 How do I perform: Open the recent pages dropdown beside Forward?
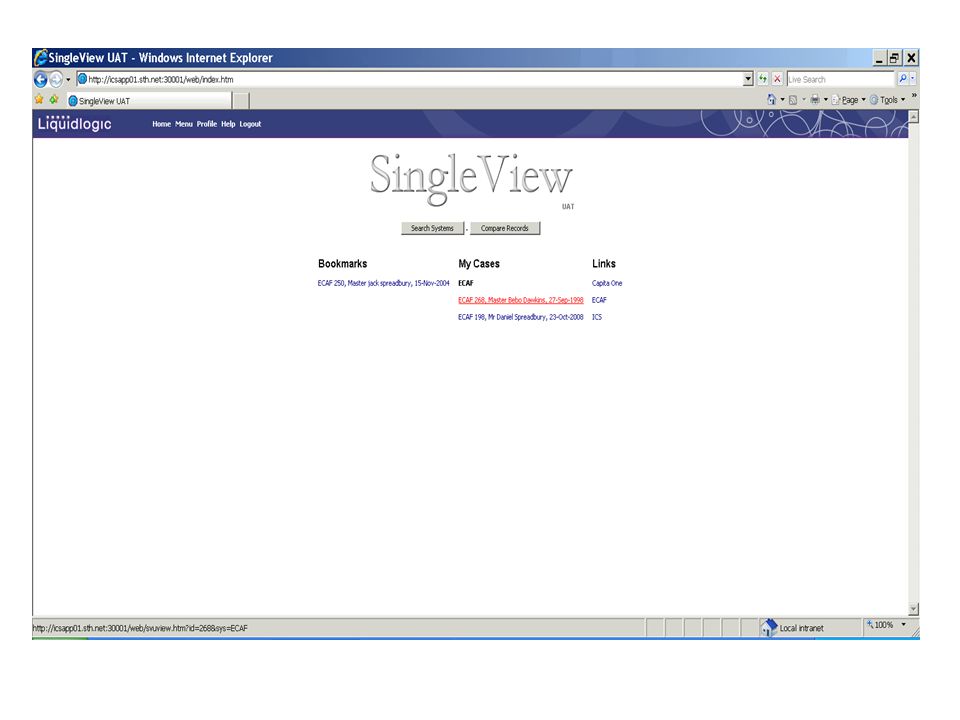(68, 80)
